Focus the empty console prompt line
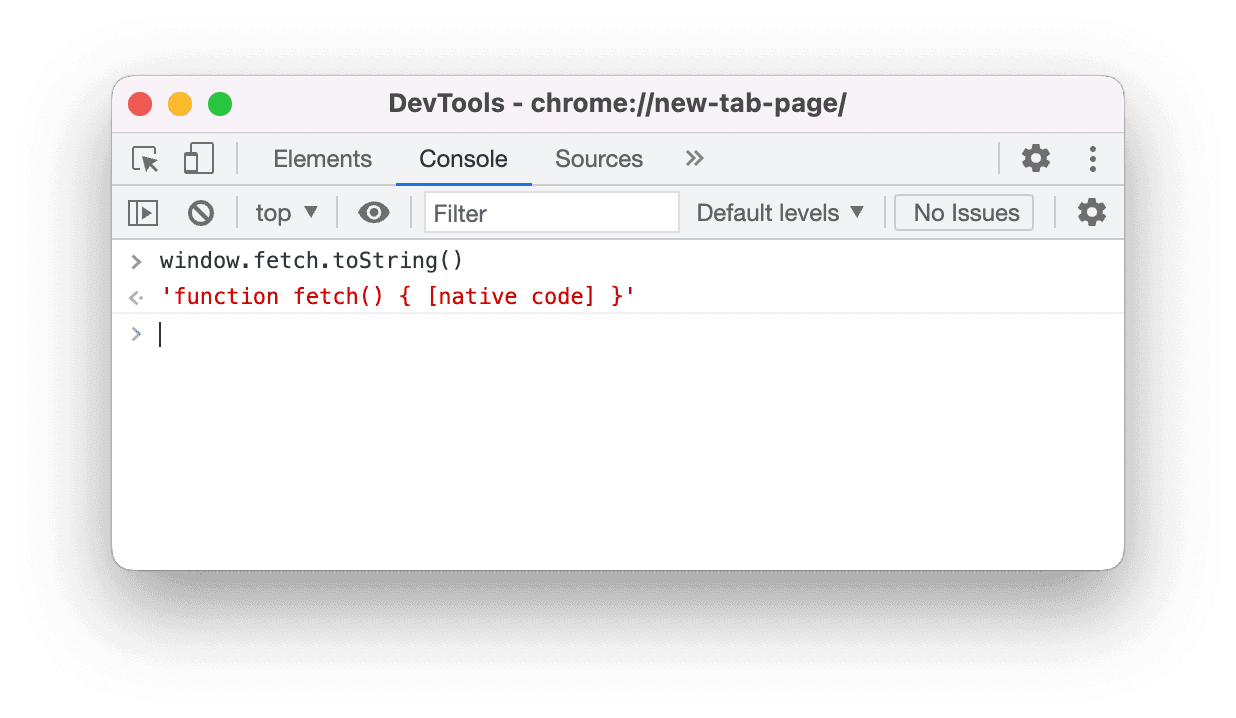1236x718 pixels. coord(600,334)
